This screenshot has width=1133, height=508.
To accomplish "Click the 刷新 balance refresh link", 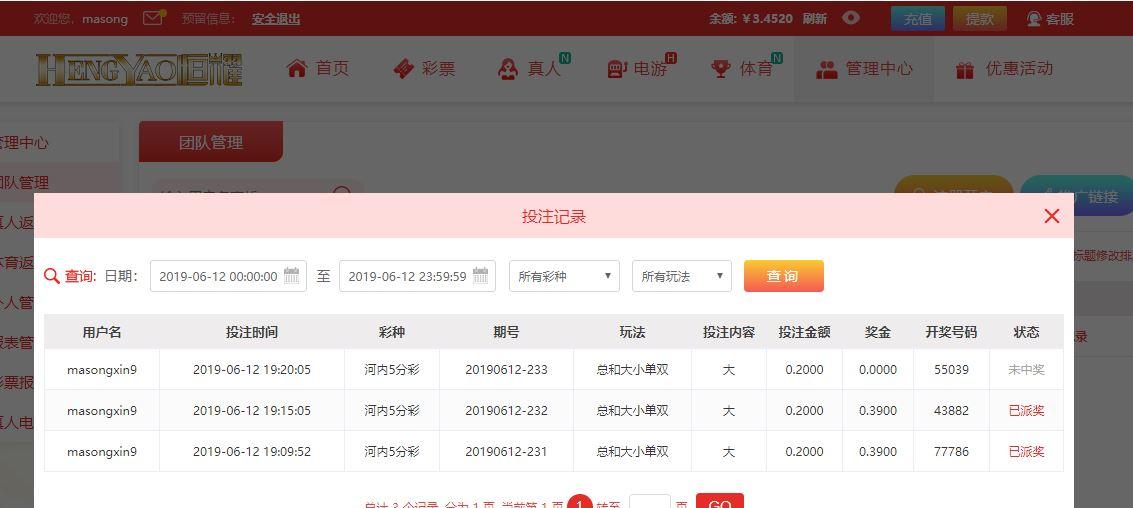I will (x=815, y=18).
